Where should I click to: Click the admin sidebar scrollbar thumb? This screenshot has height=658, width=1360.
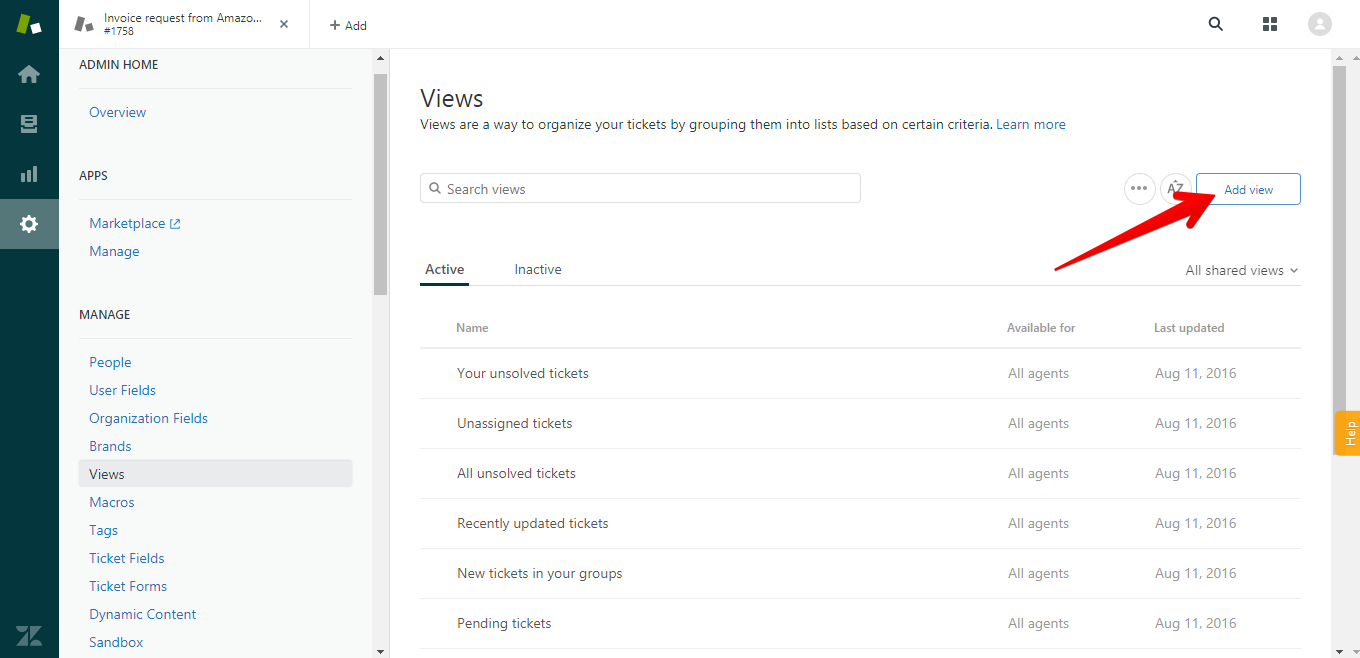380,185
